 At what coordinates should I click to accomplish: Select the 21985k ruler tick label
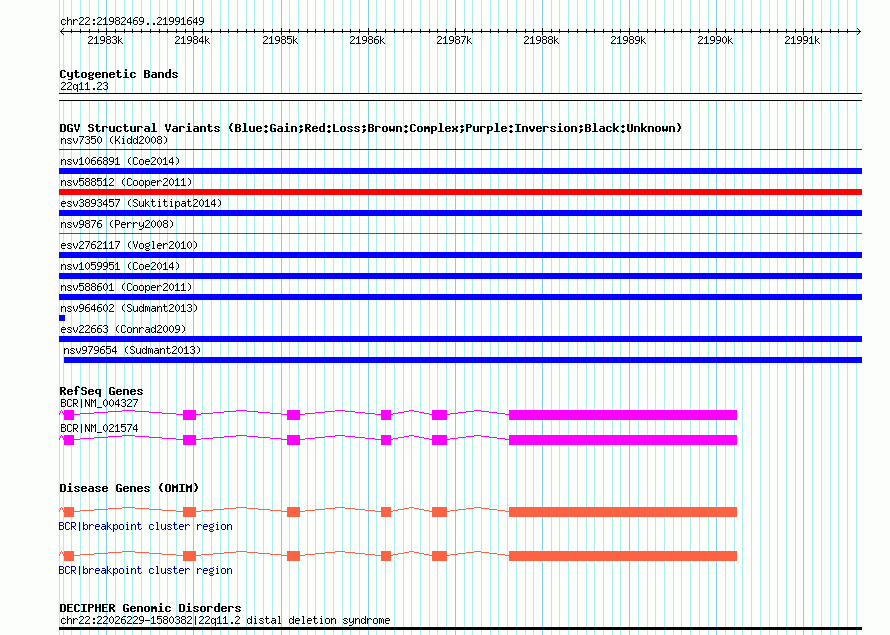tap(280, 40)
